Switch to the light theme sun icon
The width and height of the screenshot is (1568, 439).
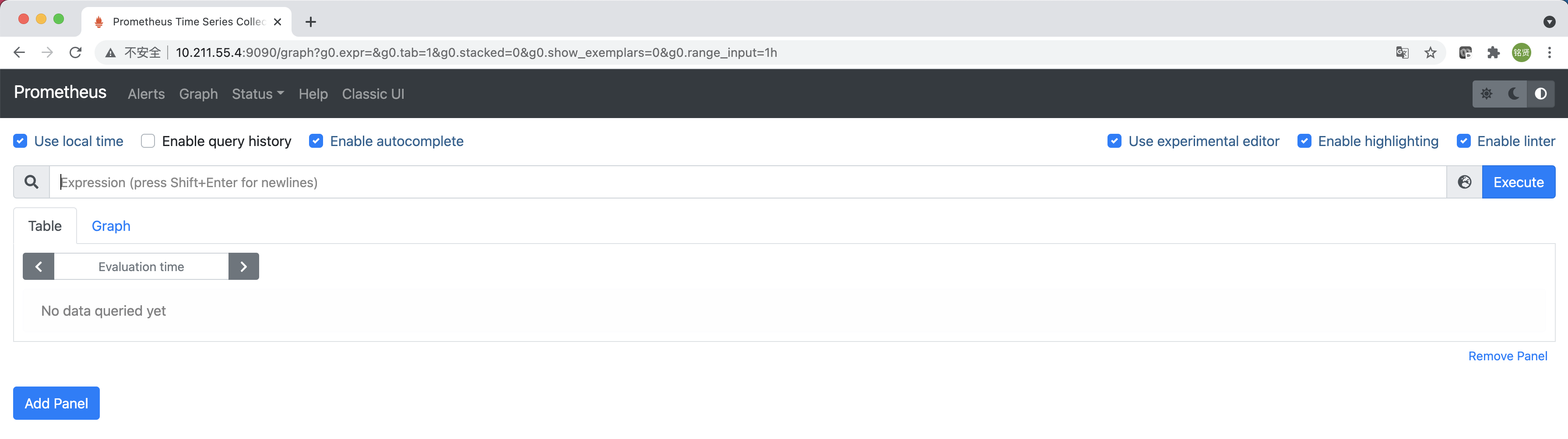[x=1487, y=94]
